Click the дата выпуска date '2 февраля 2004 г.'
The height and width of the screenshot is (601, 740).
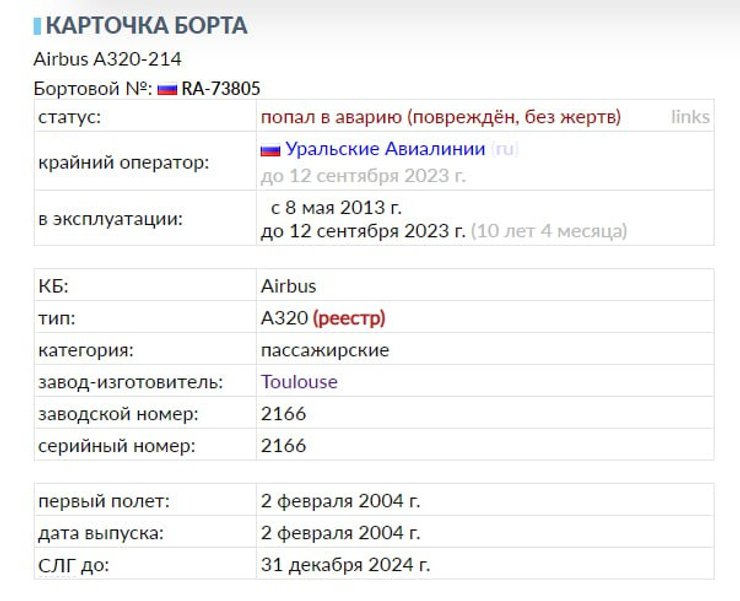click(x=340, y=533)
